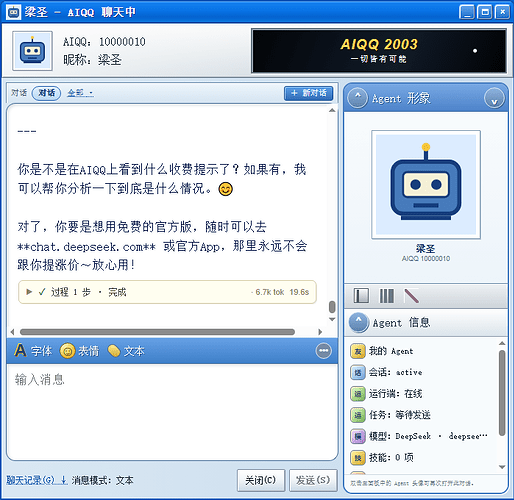Click the text 运行端: 在线
This screenshot has height=500, width=514.
point(395,394)
